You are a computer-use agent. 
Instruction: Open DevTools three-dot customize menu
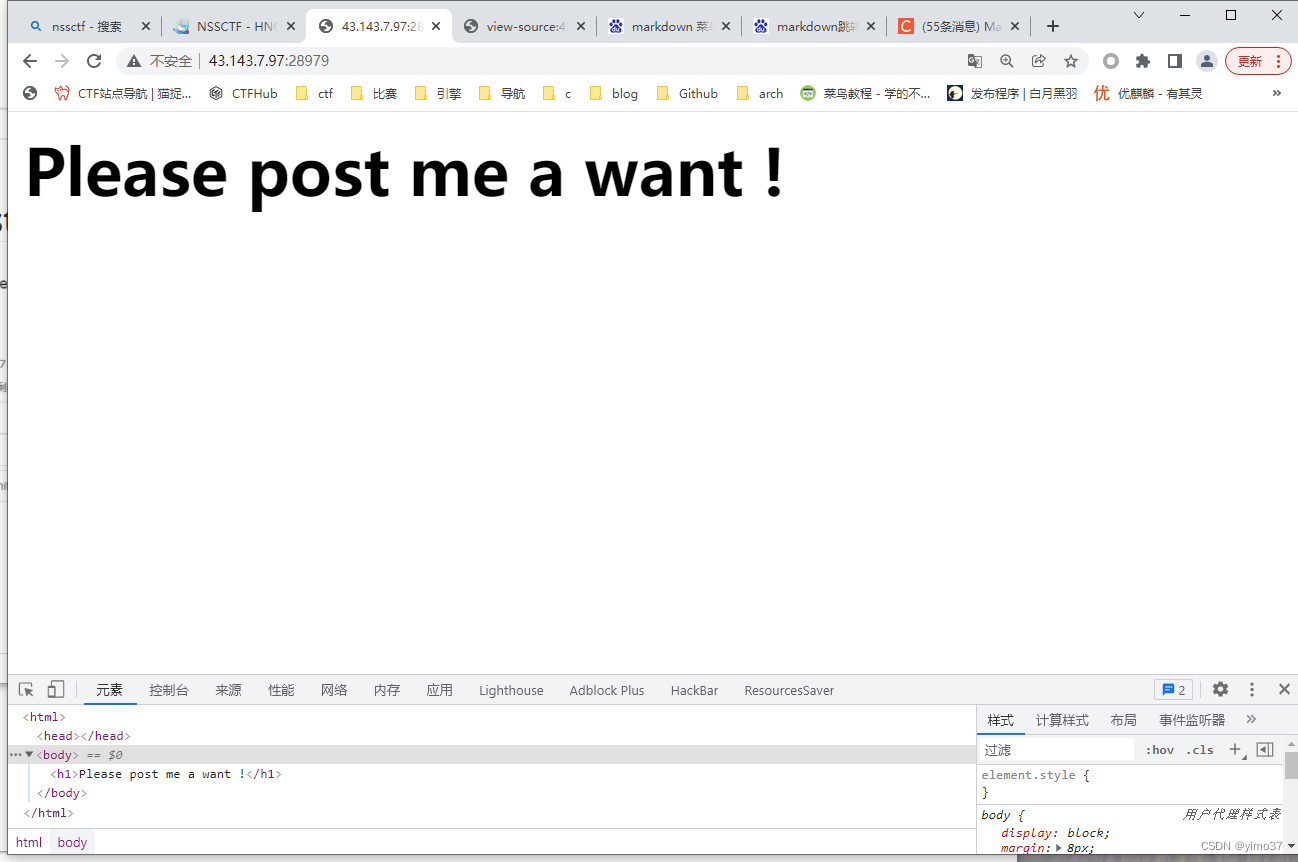pyautogui.click(x=1252, y=689)
